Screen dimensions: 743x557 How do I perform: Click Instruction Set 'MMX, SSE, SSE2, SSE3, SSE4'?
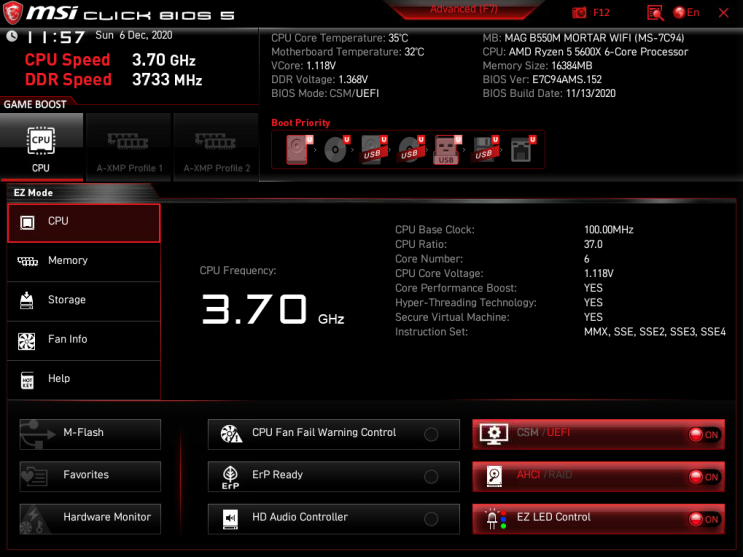pos(654,332)
